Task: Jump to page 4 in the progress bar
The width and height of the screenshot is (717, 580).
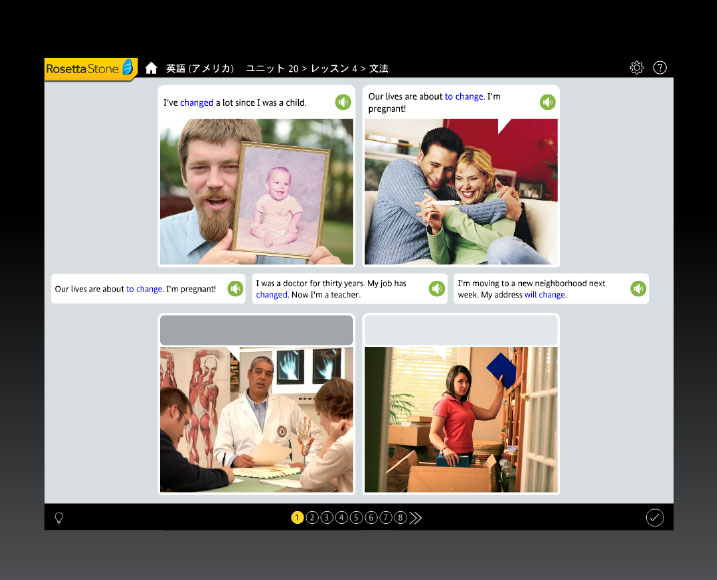Action: 341,518
